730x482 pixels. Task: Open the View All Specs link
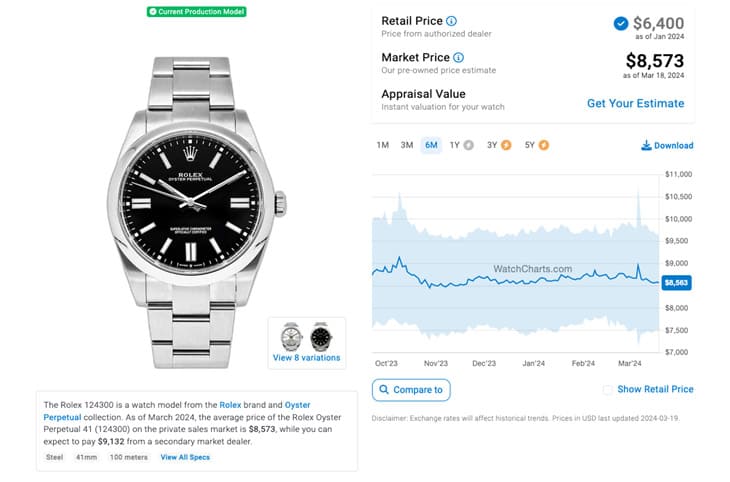coord(185,457)
